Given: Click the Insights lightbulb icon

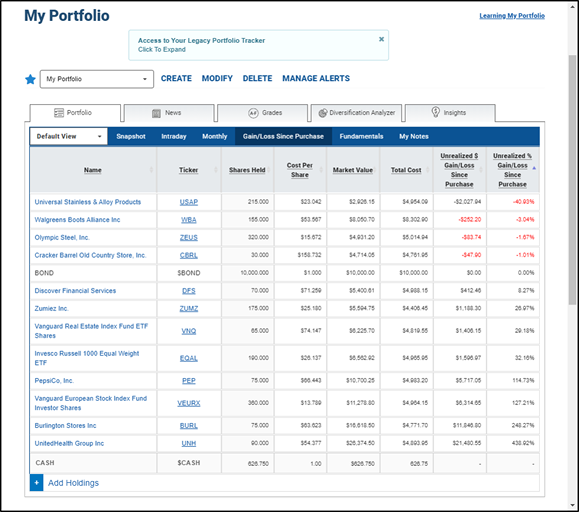Looking at the screenshot, I should 436,112.
